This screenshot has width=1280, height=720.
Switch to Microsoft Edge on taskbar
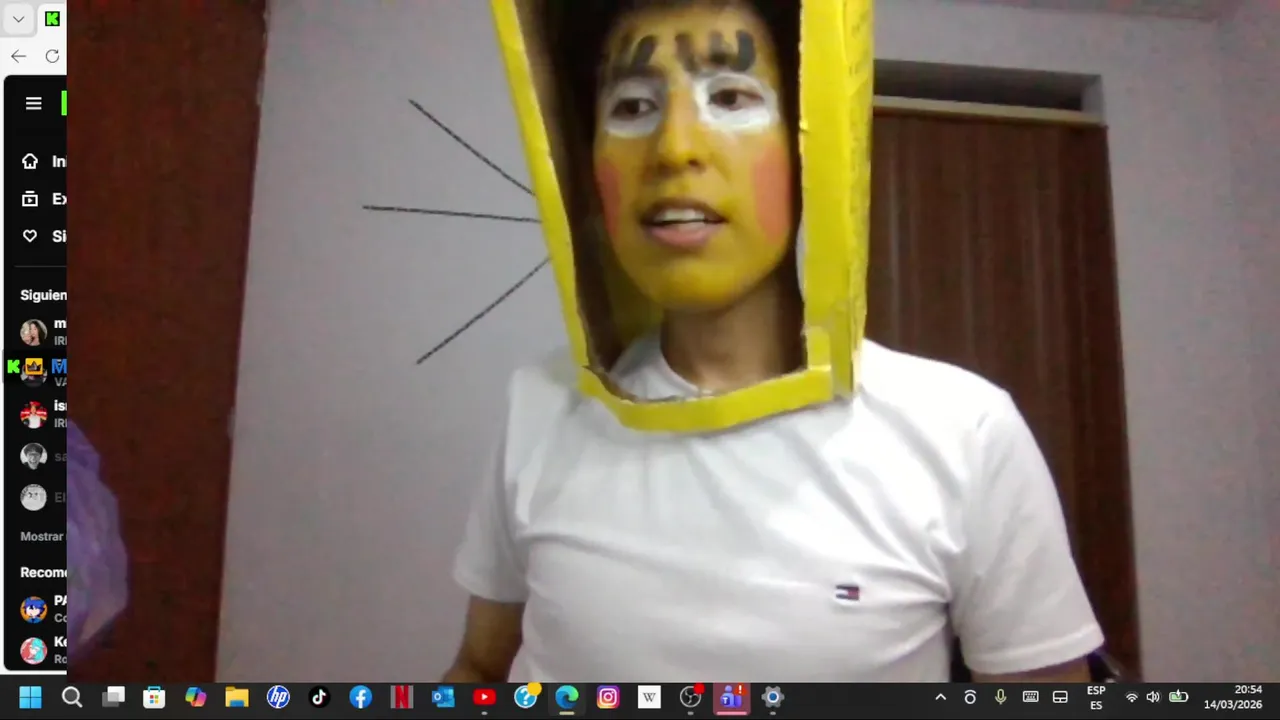tap(567, 697)
